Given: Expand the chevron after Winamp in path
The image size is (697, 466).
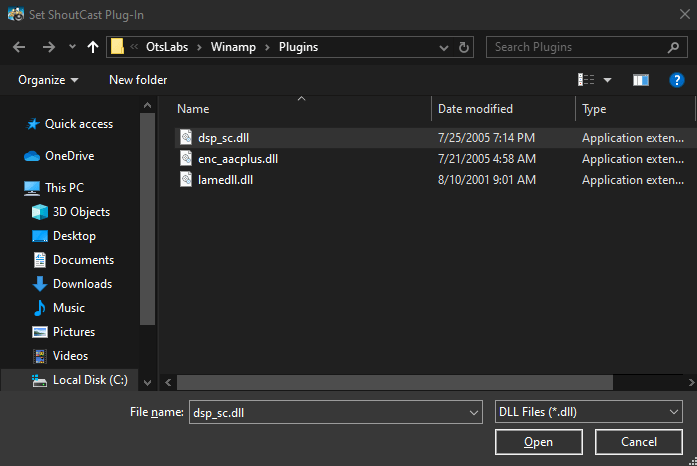Looking at the screenshot, I should coord(268,47).
